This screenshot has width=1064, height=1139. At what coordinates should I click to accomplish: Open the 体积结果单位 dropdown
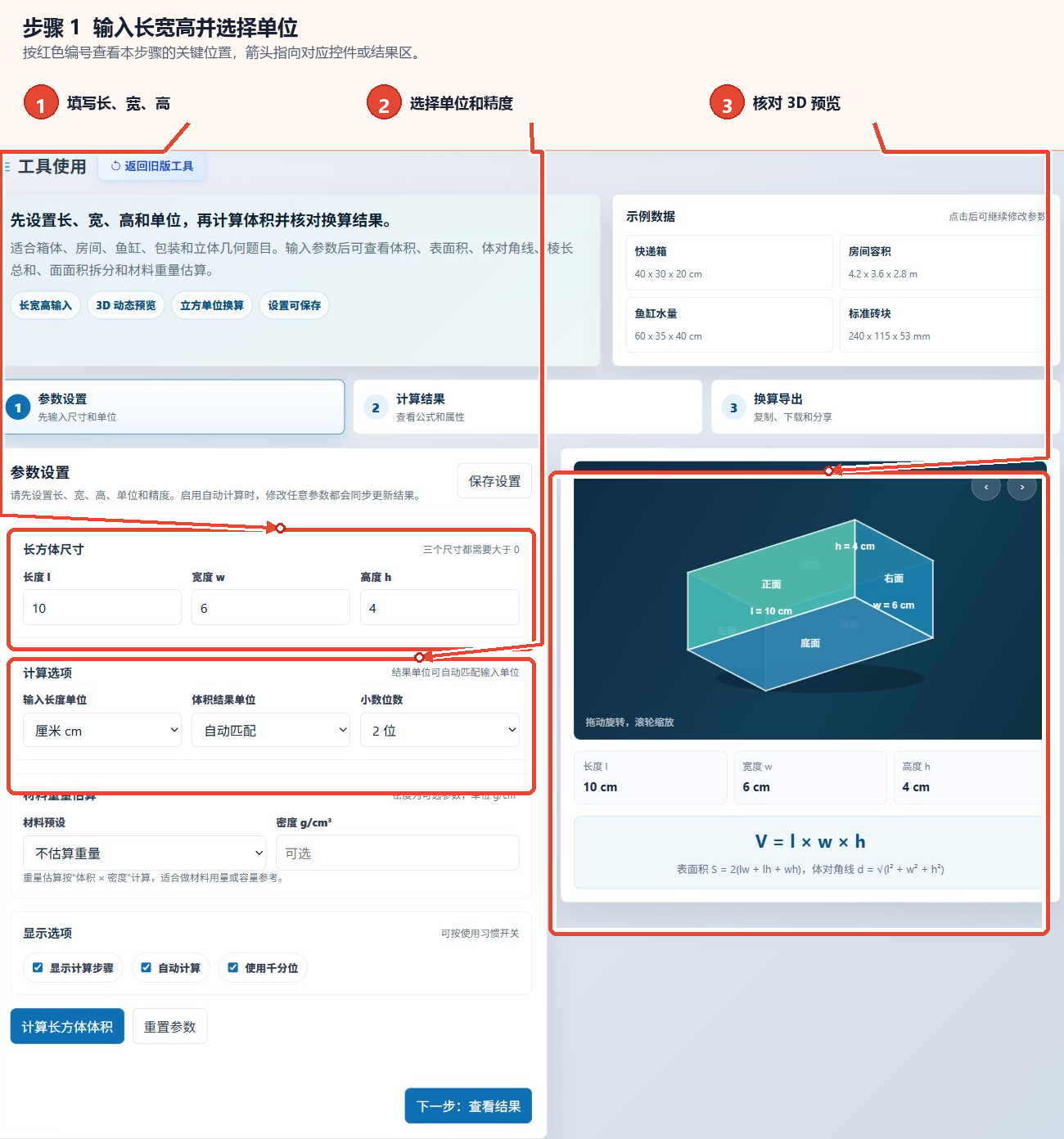271,730
